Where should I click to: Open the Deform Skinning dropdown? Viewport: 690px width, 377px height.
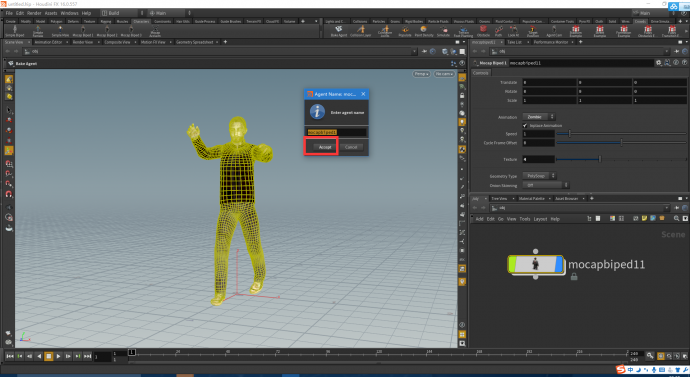click(x=546, y=186)
